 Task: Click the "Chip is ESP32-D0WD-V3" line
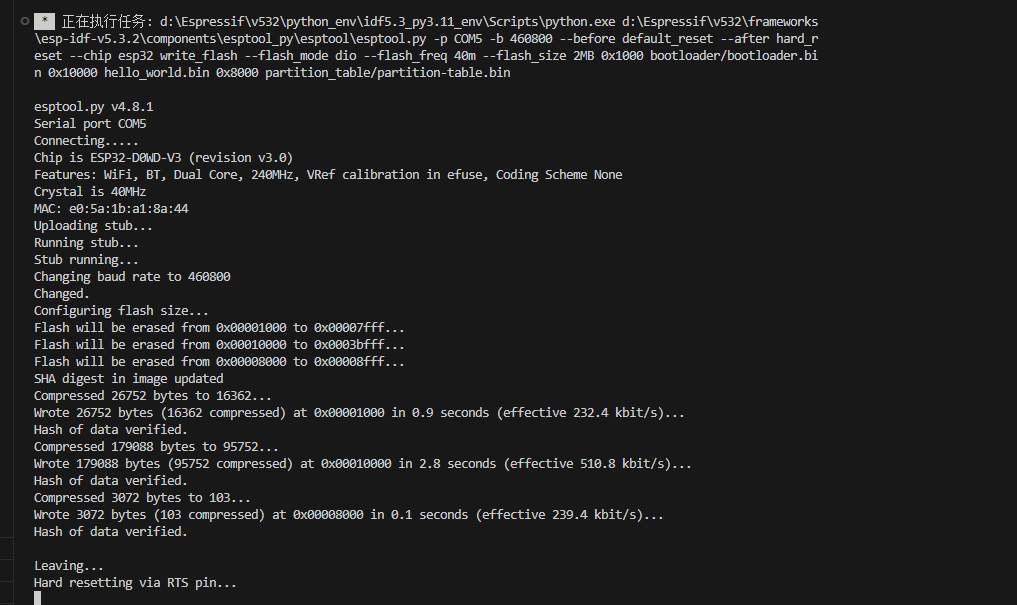[163, 157]
